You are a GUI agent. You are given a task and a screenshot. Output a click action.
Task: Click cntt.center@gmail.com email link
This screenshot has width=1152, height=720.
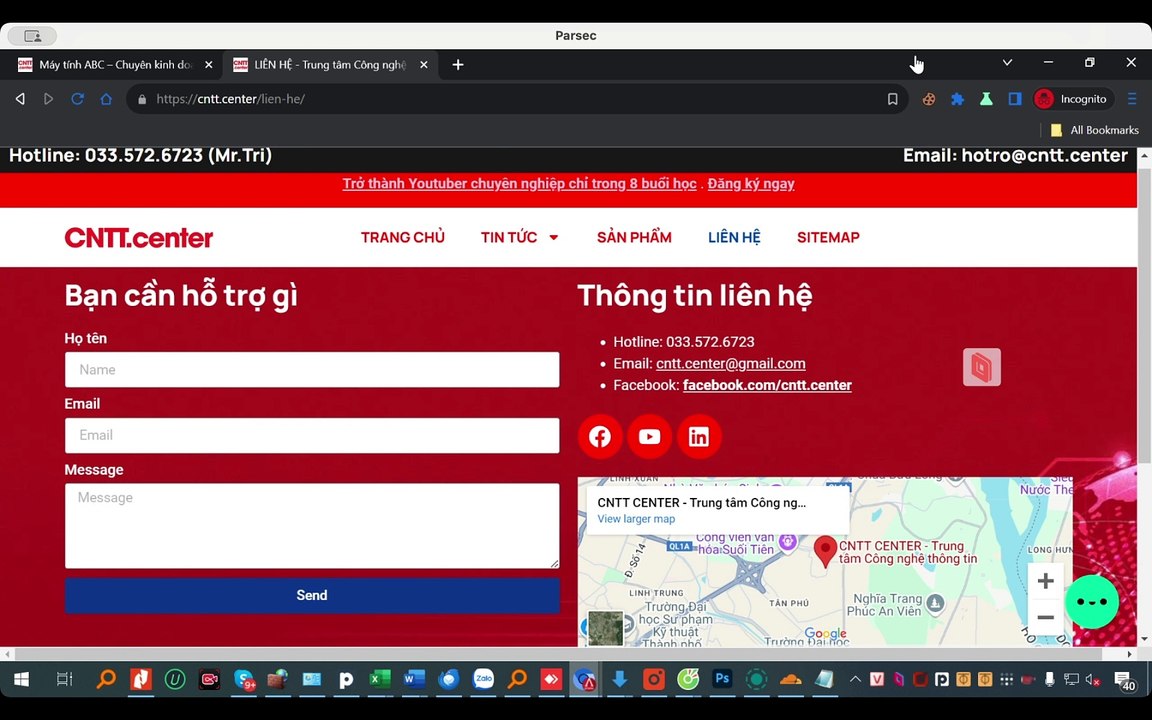tap(730, 364)
